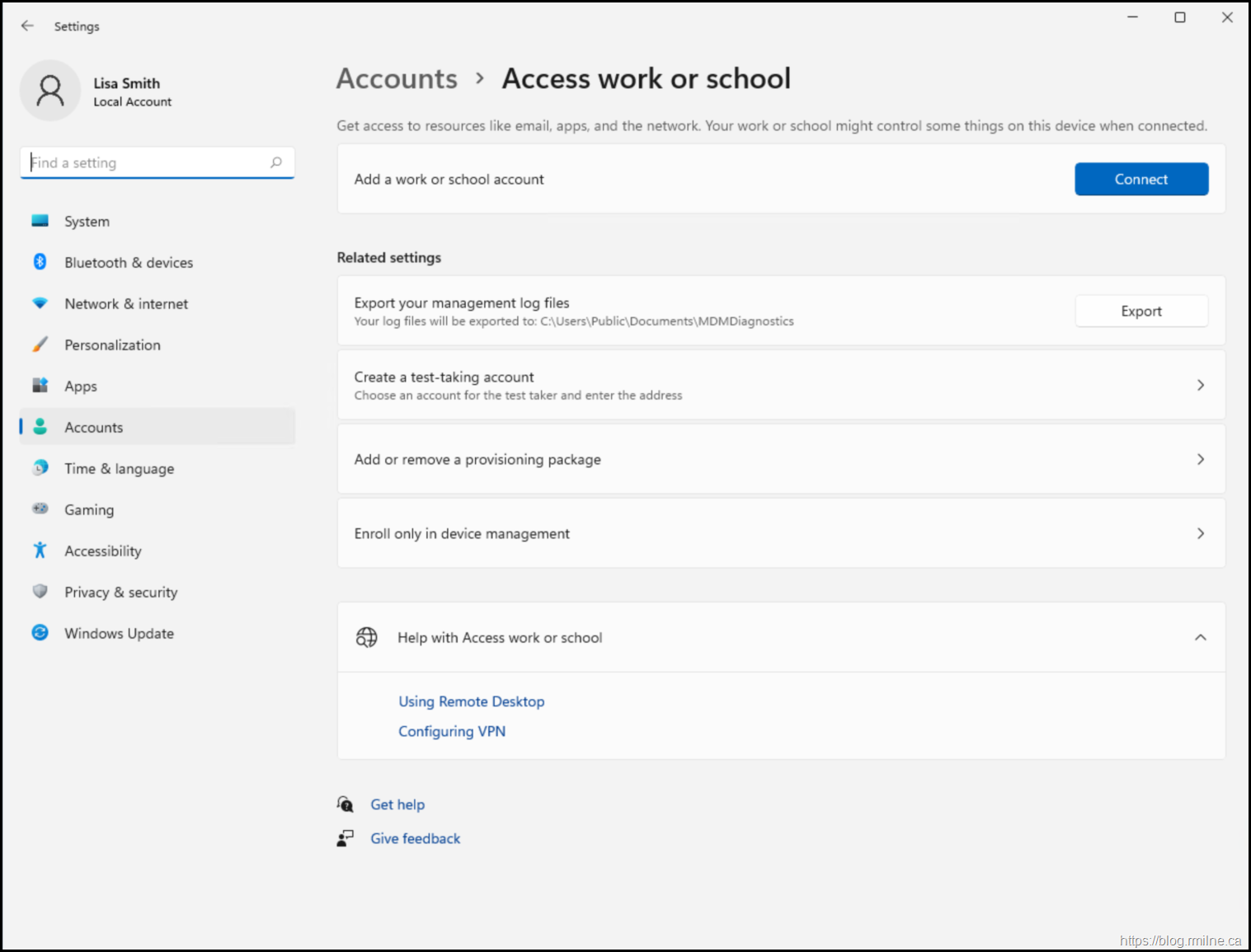
Task: Switch to Time & language section
Action: (x=119, y=468)
